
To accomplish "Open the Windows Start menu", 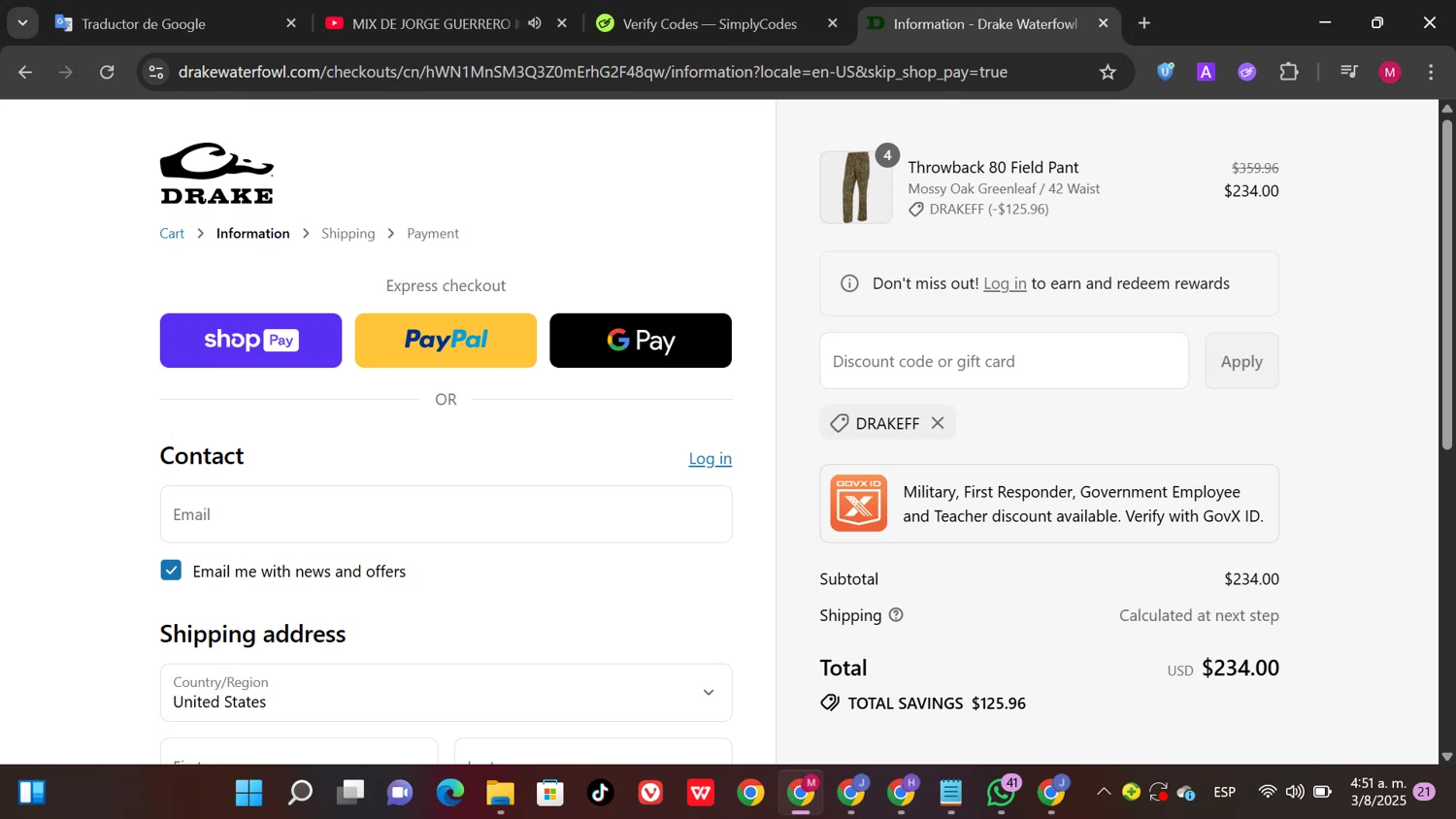I will pyautogui.click(x=248, y=793).
